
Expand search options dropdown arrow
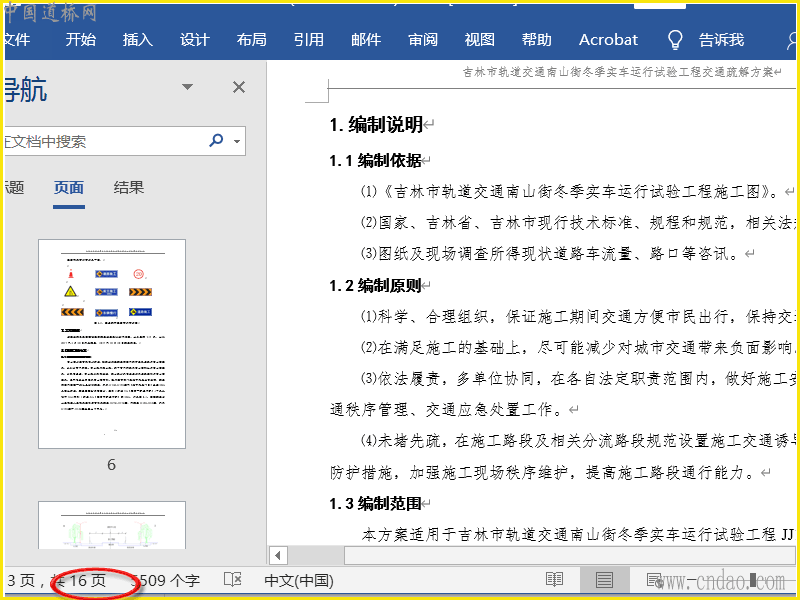(237, 141)
